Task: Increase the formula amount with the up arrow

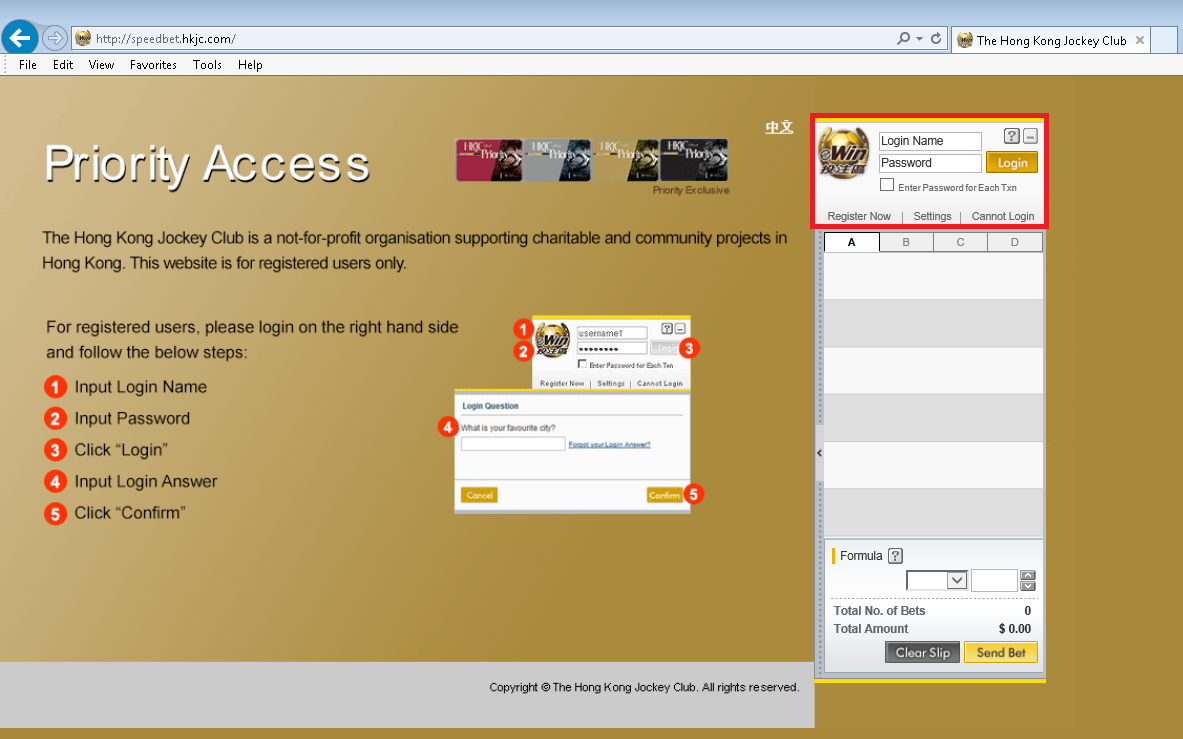Action: pos(1028,575)
